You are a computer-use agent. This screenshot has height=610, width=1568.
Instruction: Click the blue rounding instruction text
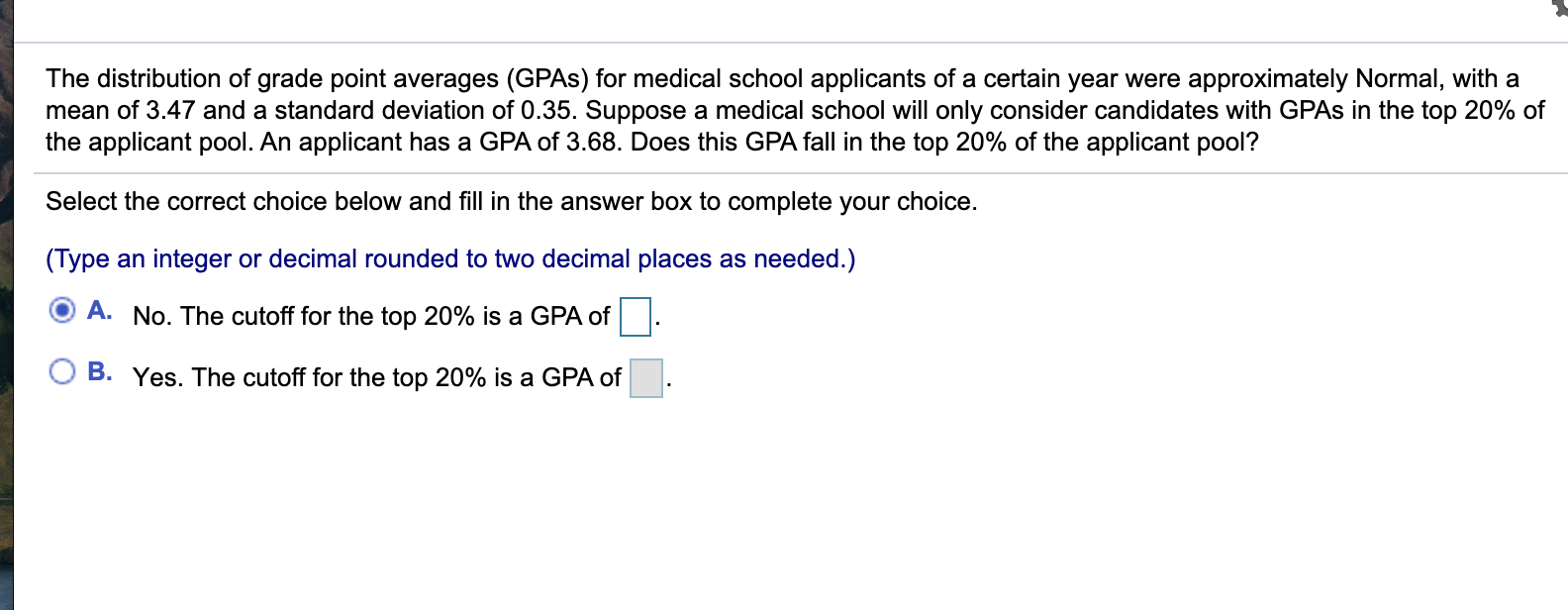[448, 258]
